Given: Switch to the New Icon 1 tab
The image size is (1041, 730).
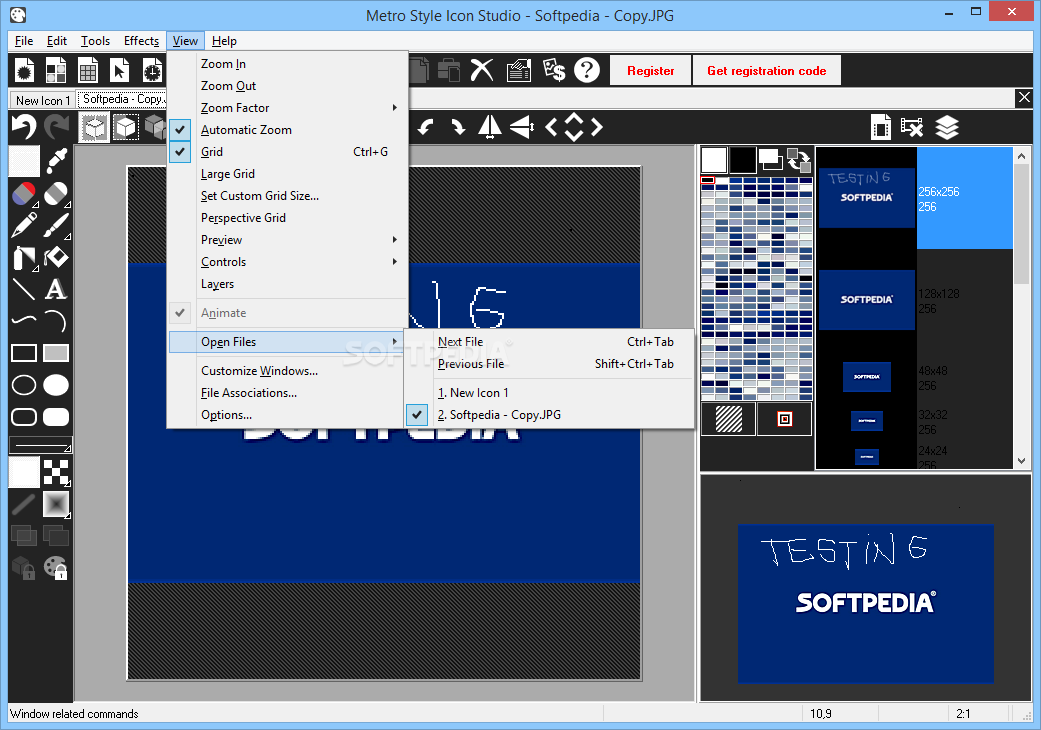Looking at the screenshot, I should [42, 100].
